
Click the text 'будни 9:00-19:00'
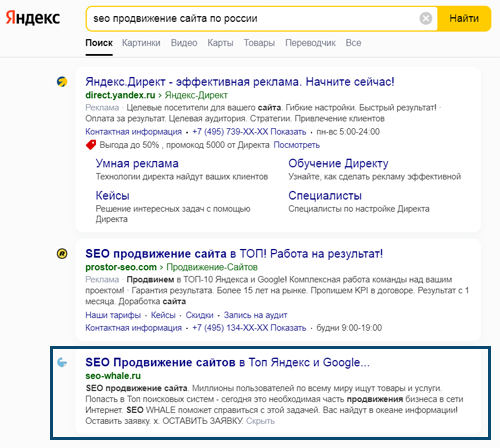pyautogui.click(x=349, y=328)
